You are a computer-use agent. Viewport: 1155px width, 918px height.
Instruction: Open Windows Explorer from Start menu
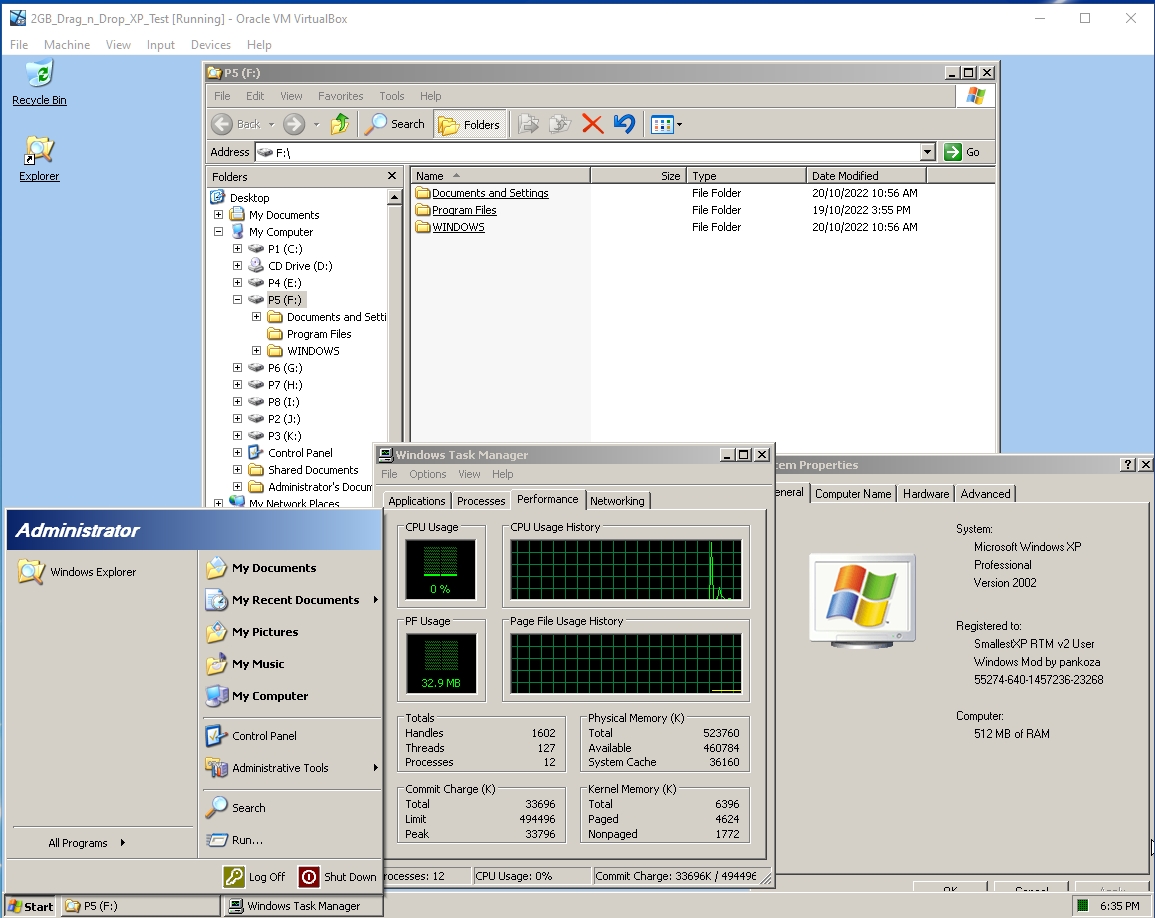click(77, 572)
